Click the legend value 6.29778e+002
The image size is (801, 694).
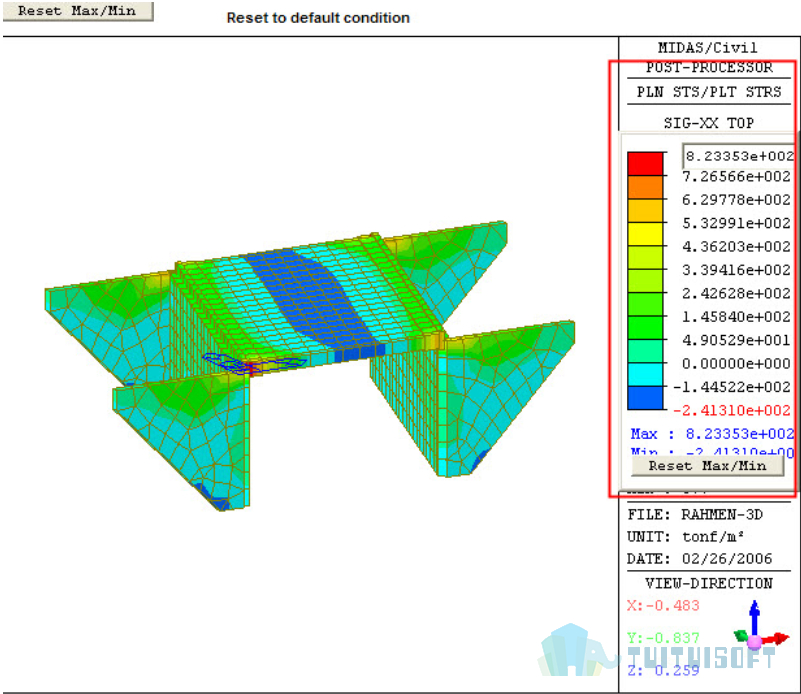point(736,200)
